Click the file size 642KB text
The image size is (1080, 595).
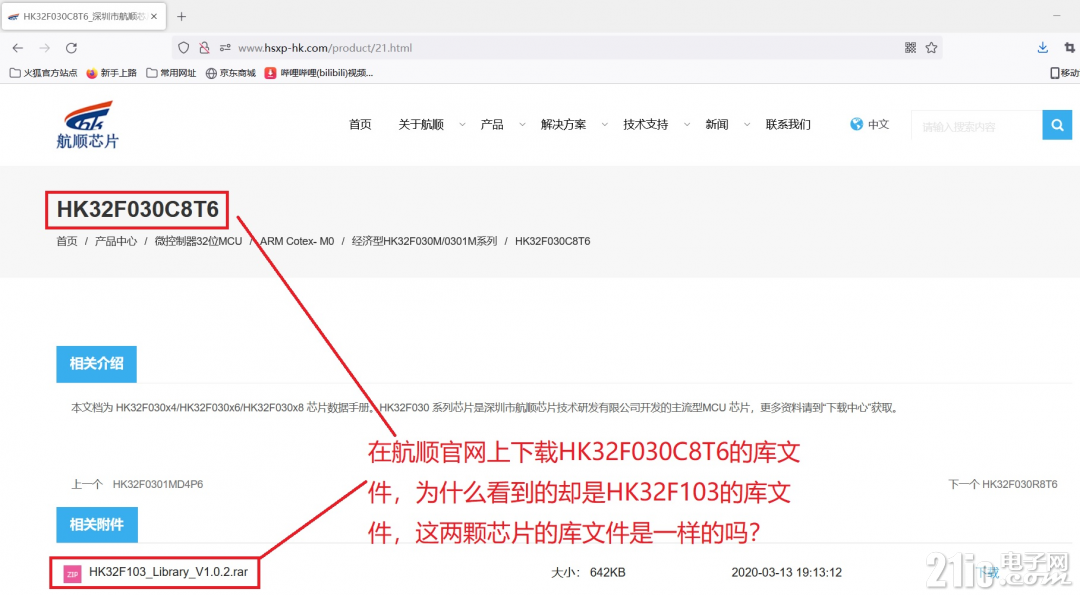(608, 572)
